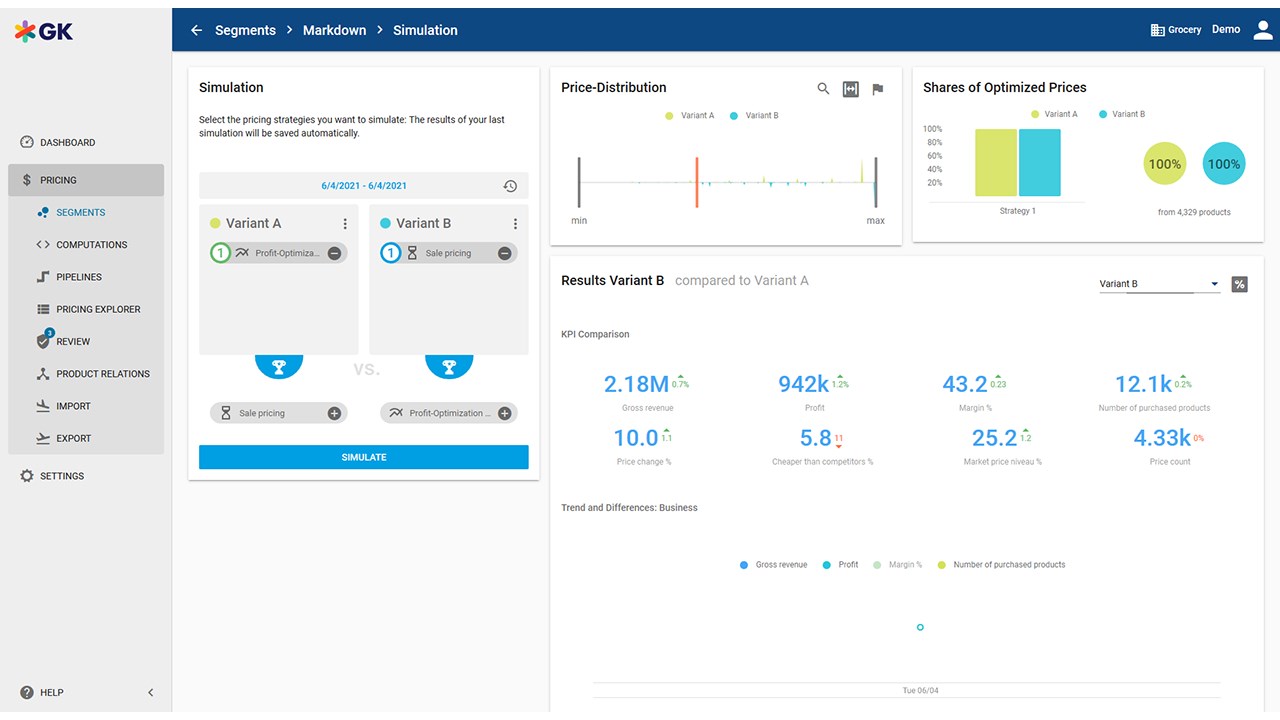Toggle Number of purchased products legend
1280x720 pixels.
tap(1001, 565)
